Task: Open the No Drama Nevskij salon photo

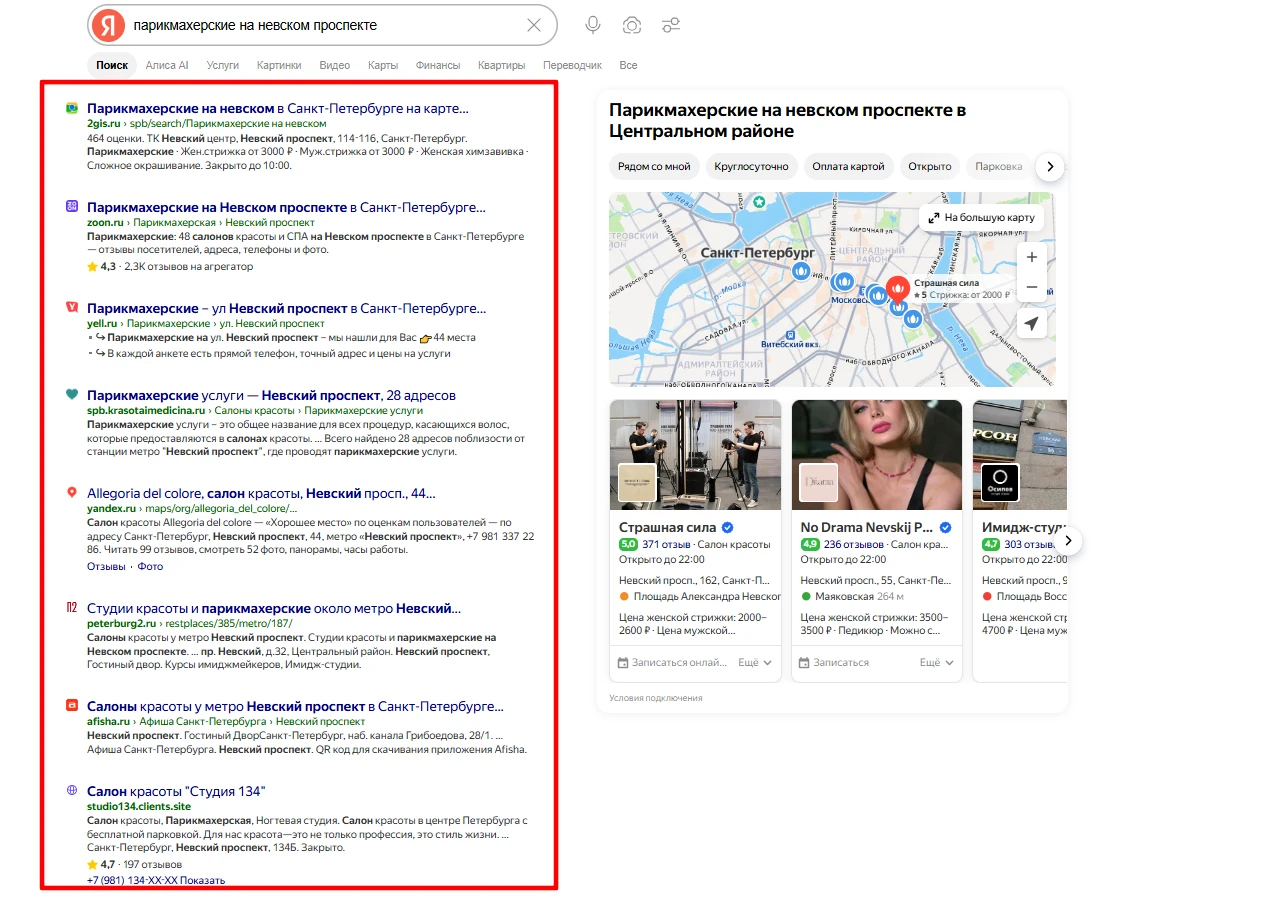Action: pyautogui.click(x=877, y=455)
